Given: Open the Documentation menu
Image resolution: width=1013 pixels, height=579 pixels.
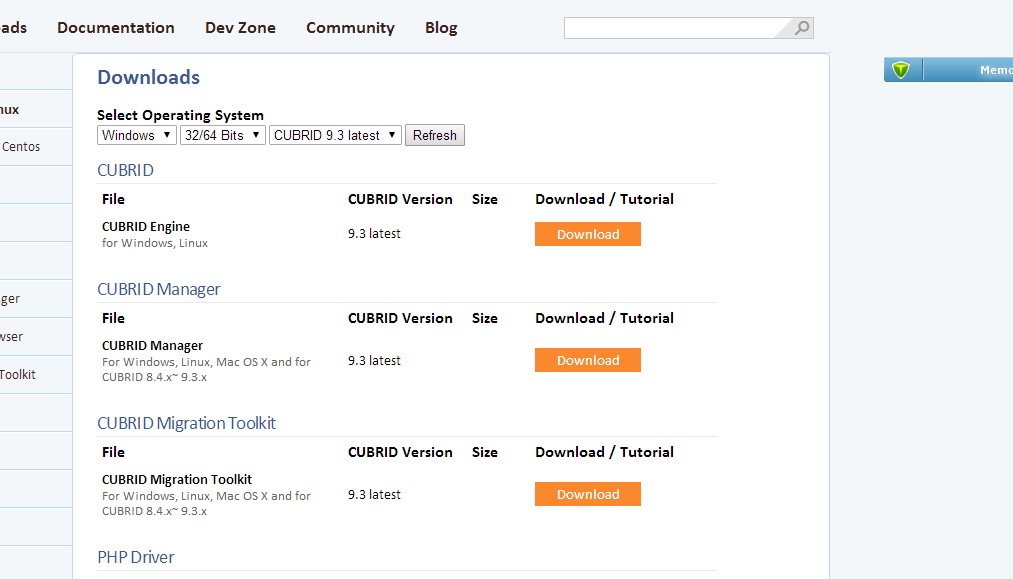Looking at the screenshot, I should pos(116,28).
